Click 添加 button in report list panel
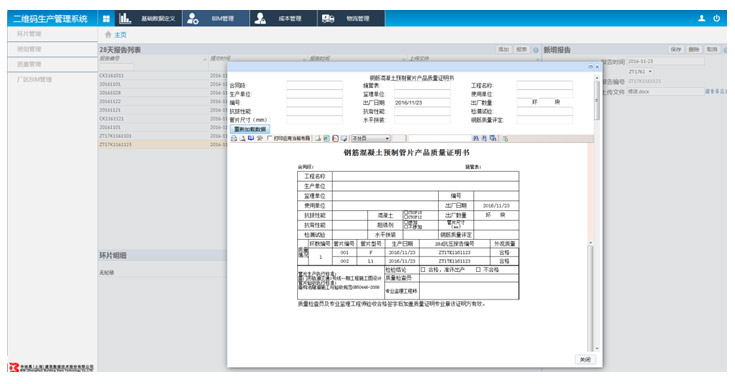Image resolution: width=735 pixels, height=384 pixels. (x=503, y=50)
